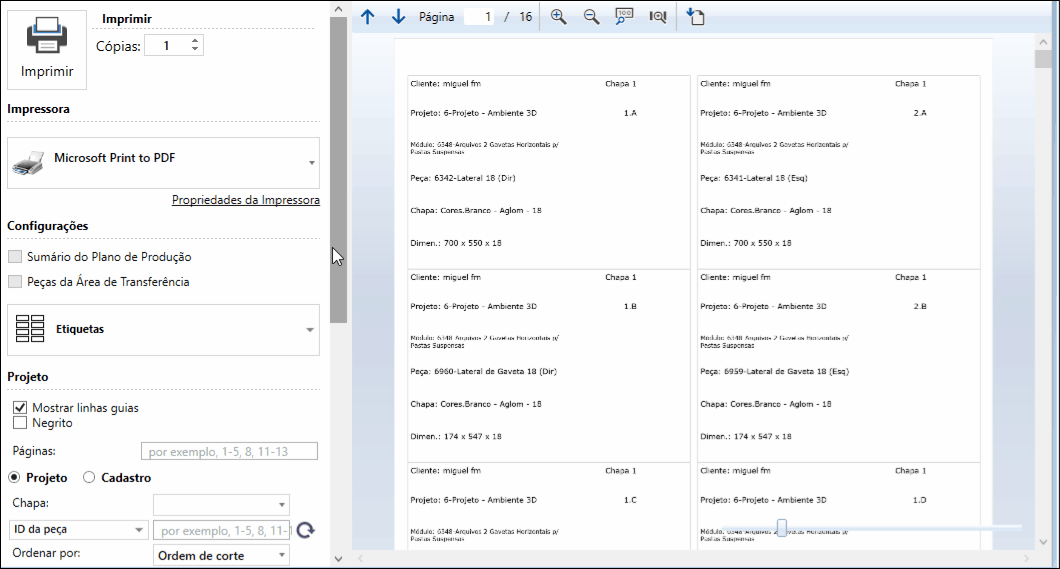This screenshot has height=569, width=1060.
Task: Click the Etiquetas grid layout icon
Action: click(x=30, y=329)
